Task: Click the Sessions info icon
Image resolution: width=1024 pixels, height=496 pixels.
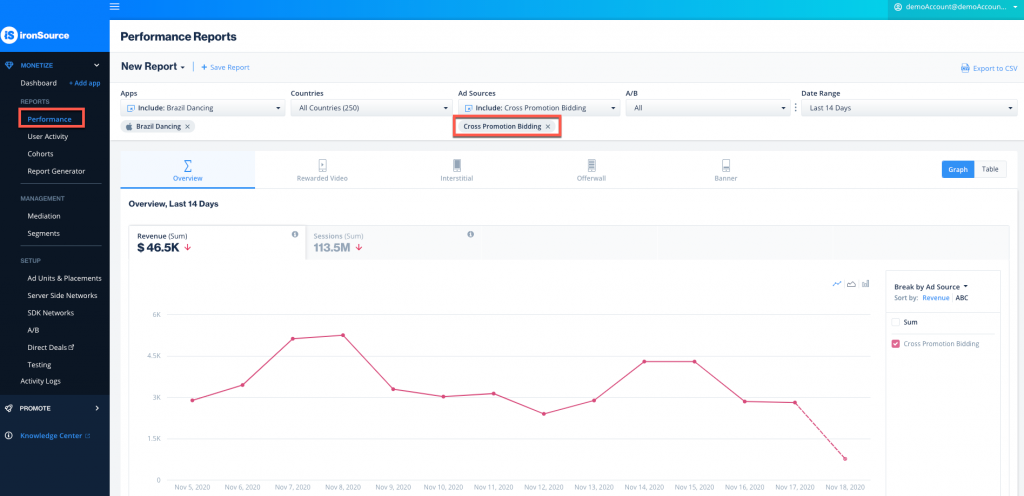Action: pyautogui.click(x=470, y=234)
